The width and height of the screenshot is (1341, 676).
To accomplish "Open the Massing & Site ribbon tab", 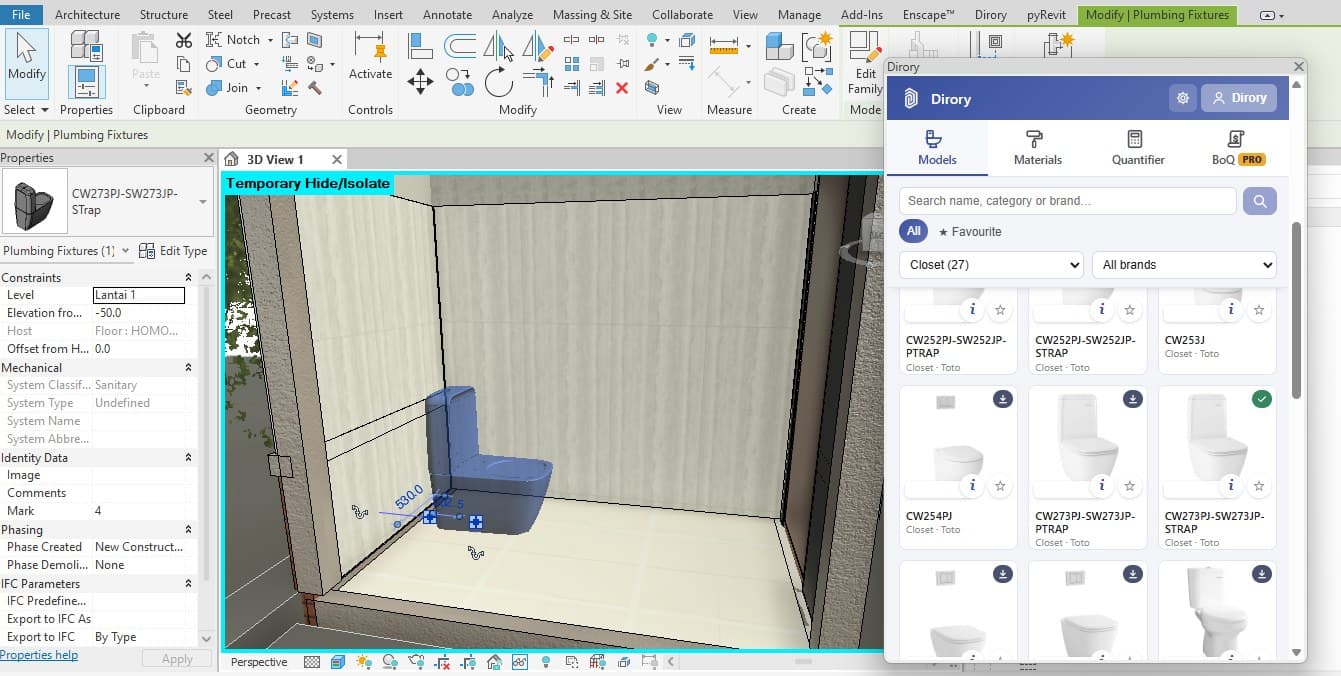I will [593, 15].
